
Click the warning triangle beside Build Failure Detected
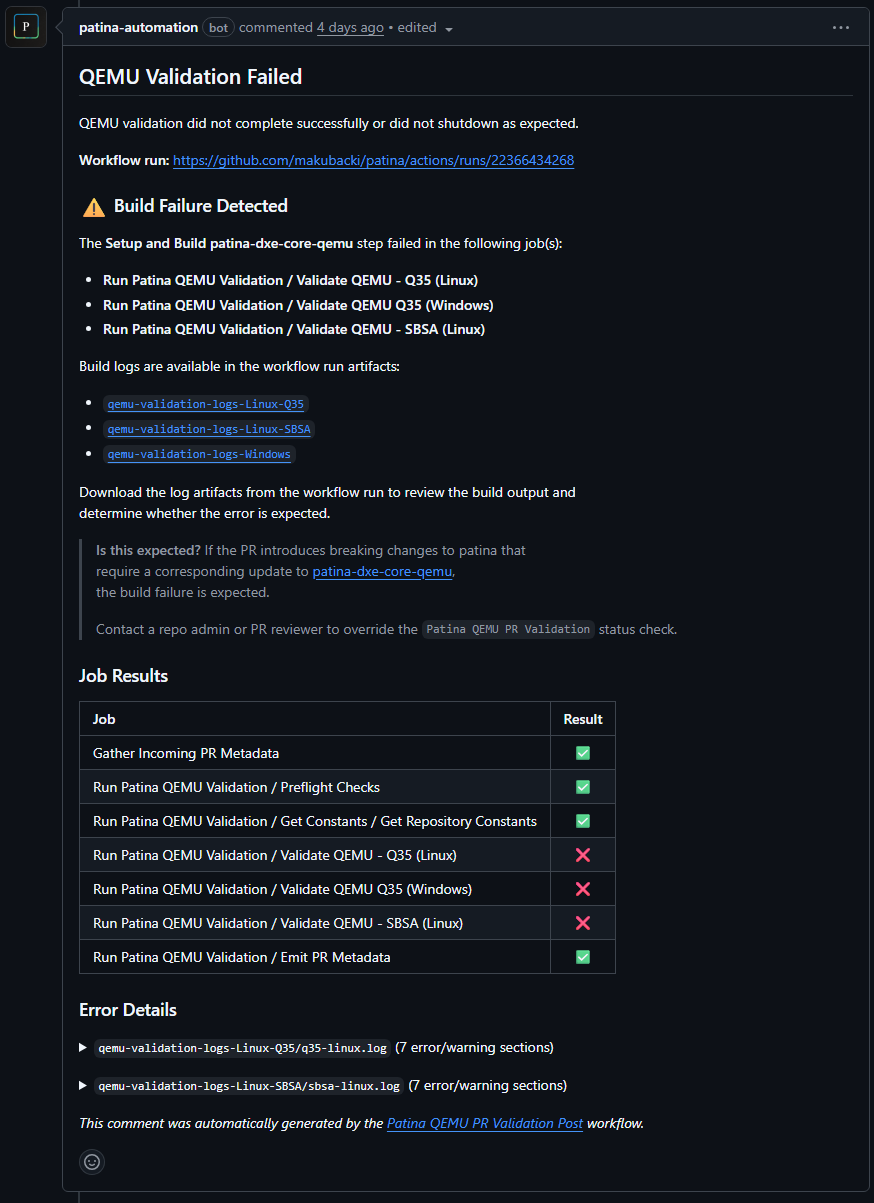click(93, 207)
